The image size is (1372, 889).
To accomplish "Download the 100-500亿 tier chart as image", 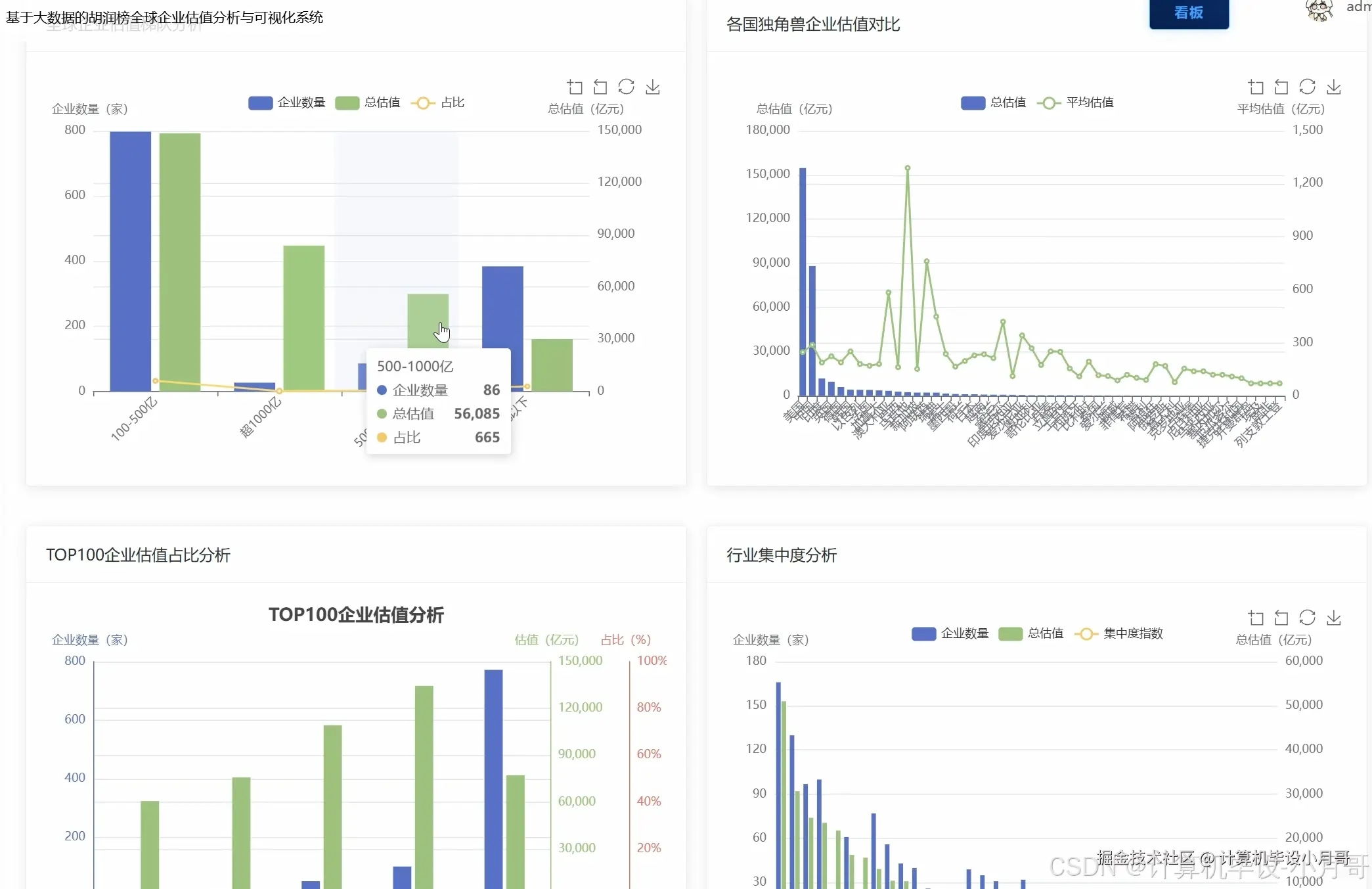I will (652, 87).
